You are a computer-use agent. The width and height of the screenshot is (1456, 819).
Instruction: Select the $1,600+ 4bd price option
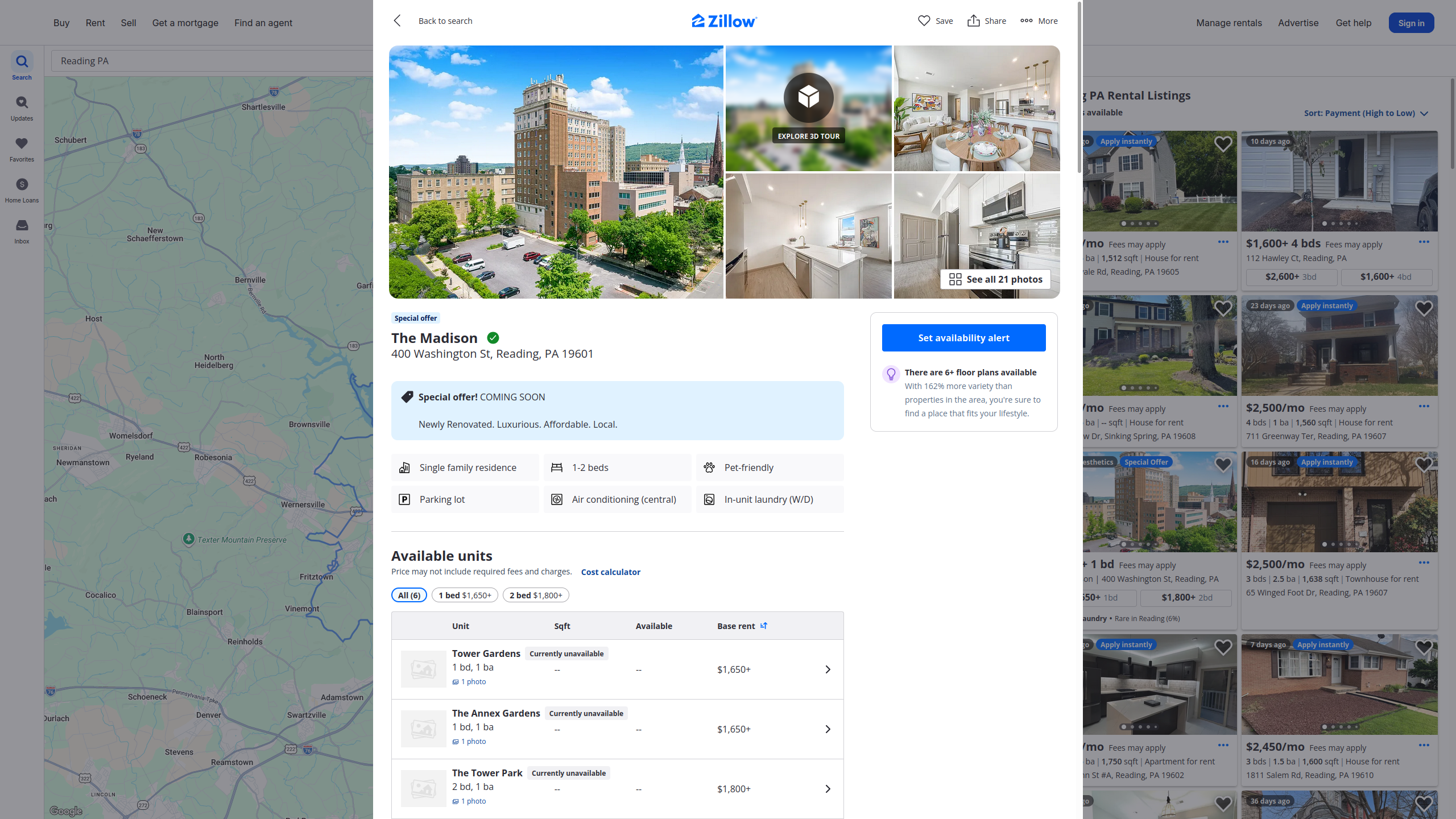pos(1386,277)
